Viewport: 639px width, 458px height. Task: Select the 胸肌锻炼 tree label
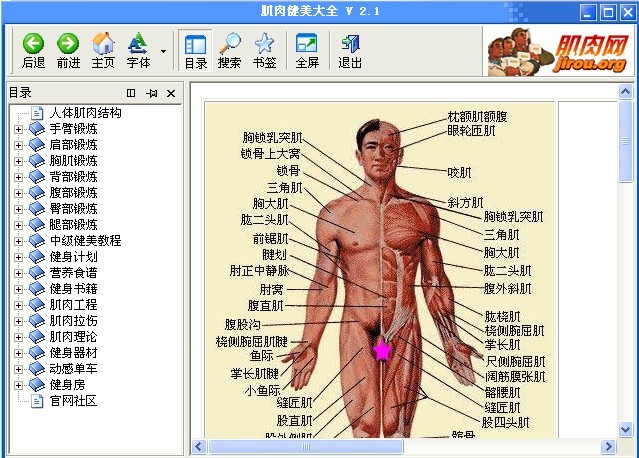click(73, 161)
